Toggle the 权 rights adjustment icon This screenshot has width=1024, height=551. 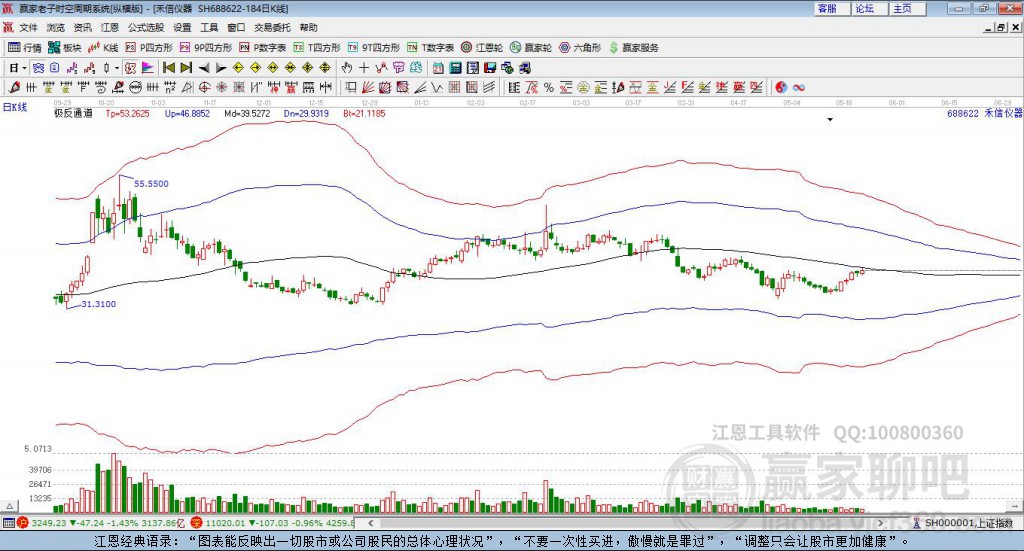(x=130, y=68)
